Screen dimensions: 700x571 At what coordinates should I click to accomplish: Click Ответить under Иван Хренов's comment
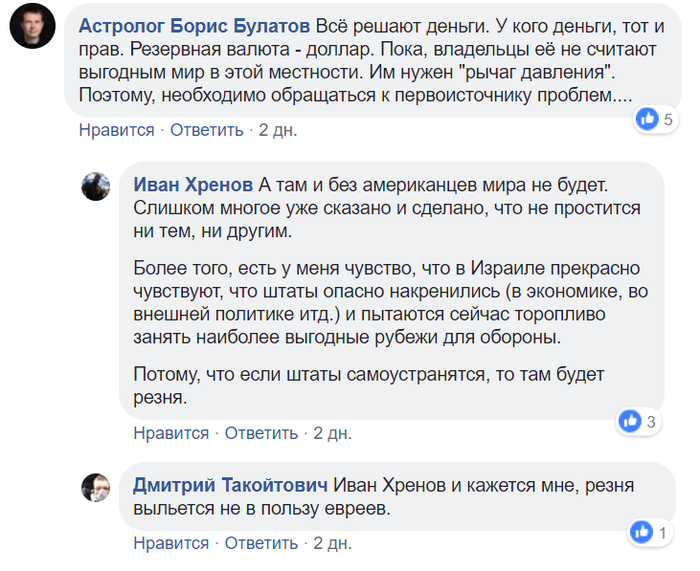pyautogui.click(x=261, y=433)
